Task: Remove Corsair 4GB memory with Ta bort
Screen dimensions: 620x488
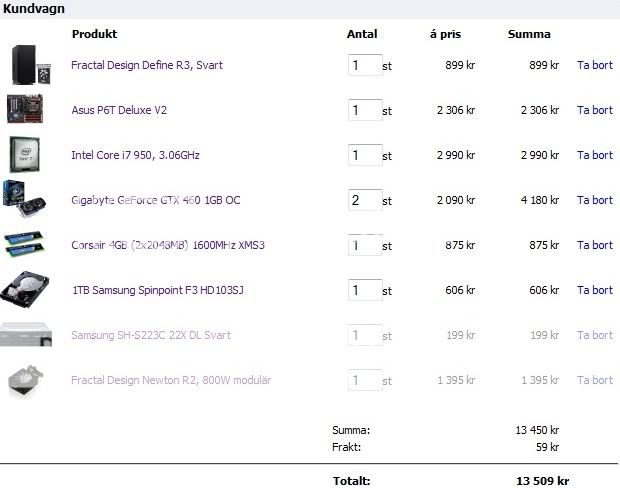Action: tap(594, 245)
